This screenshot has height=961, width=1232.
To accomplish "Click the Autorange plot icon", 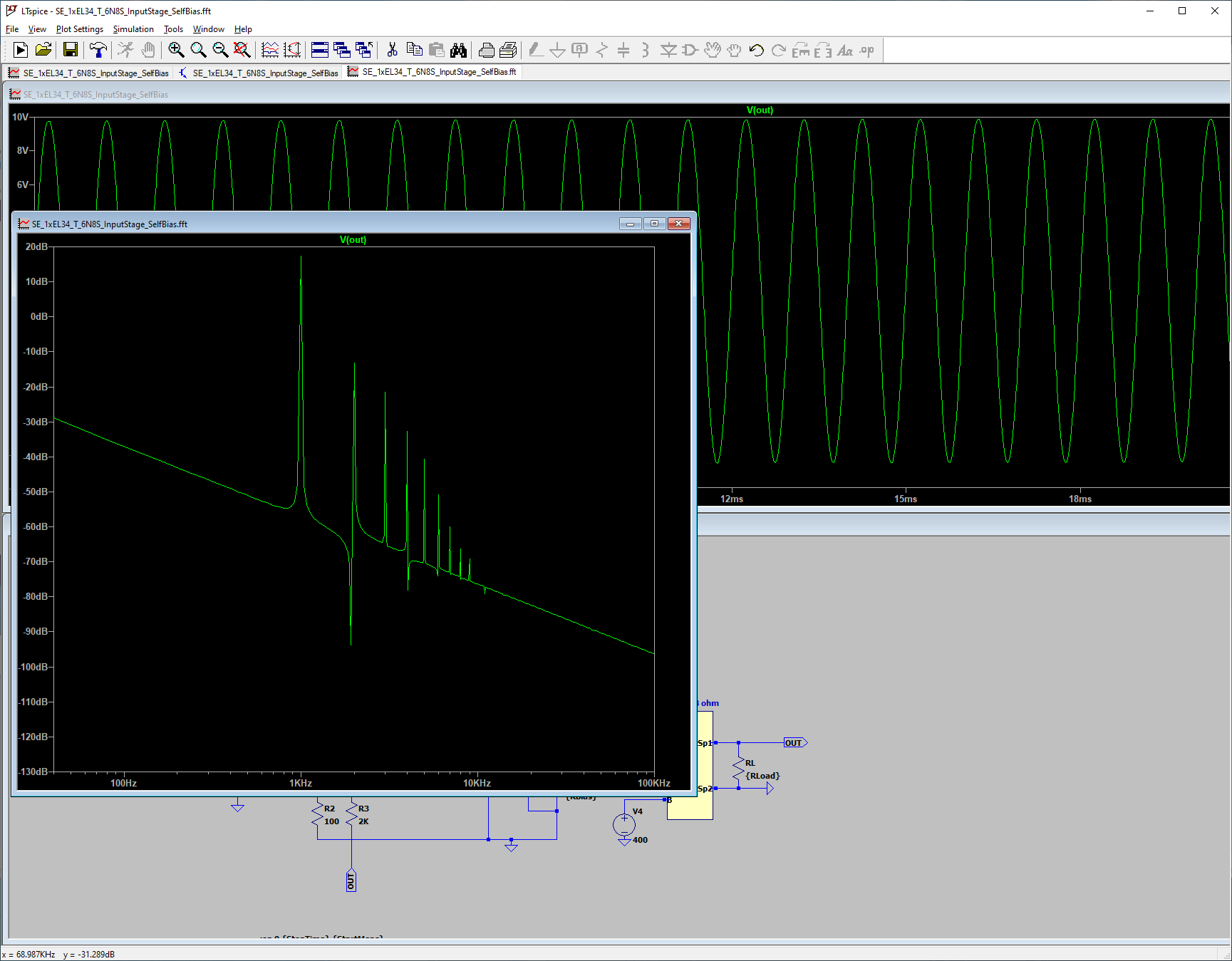I will (x=270, y=50).
